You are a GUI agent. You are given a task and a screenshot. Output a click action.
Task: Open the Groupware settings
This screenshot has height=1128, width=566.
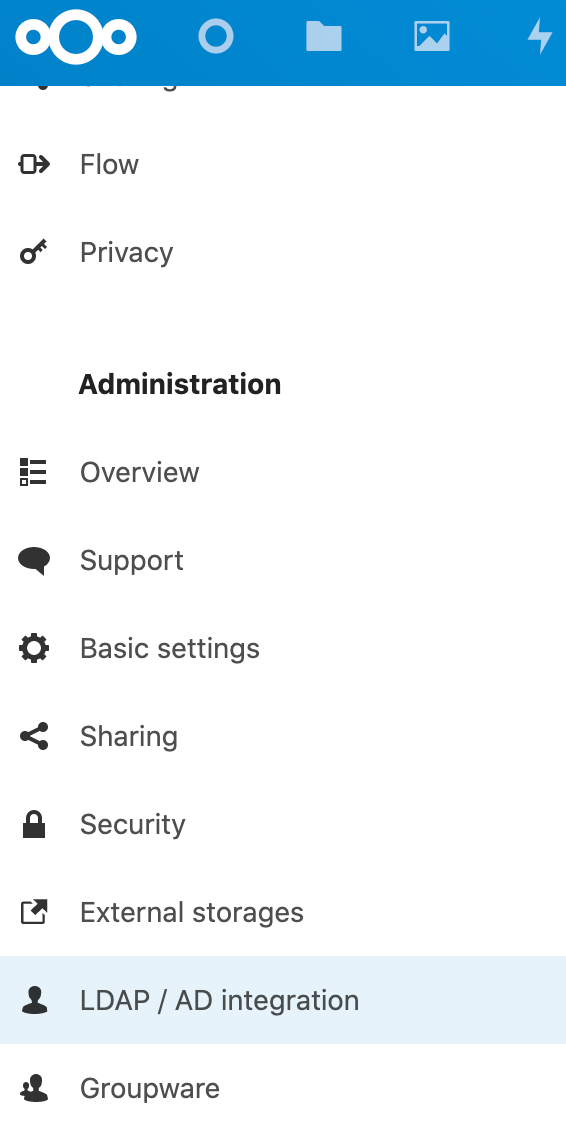(x=283, y=1088)
